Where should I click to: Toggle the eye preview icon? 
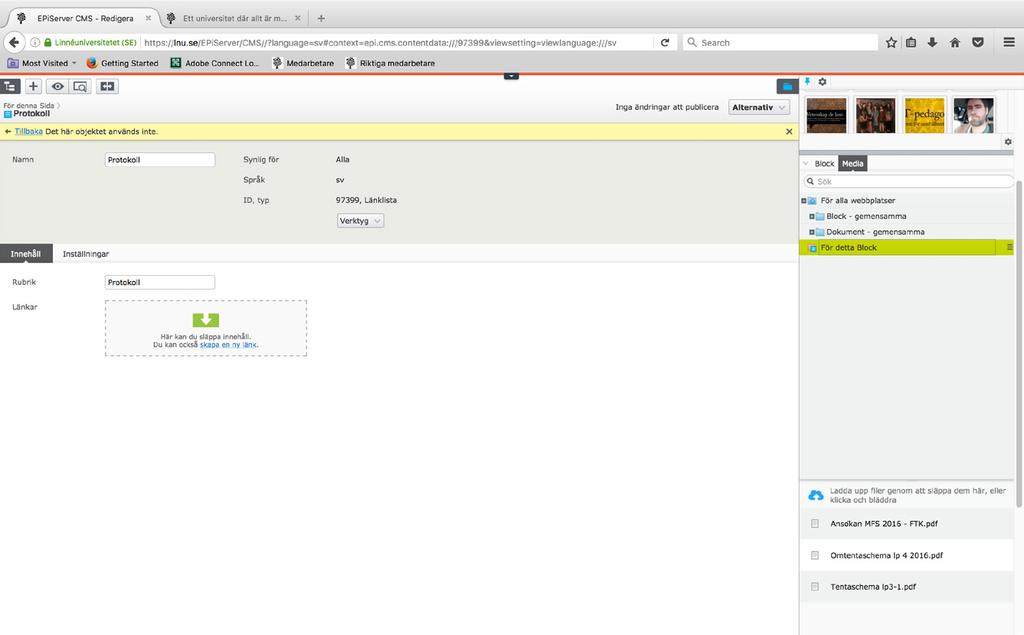[x=57, y=86]
